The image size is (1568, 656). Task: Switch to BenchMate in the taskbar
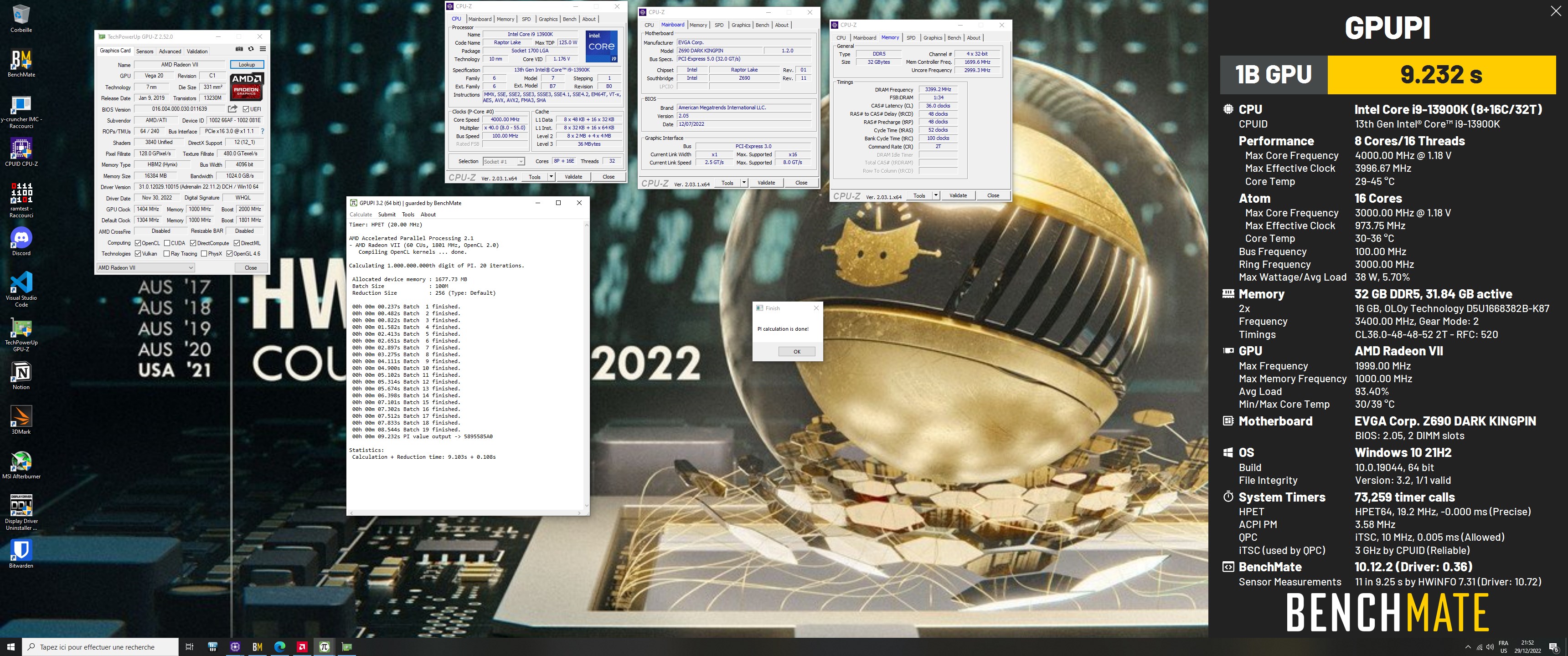[x=258, y=647]
